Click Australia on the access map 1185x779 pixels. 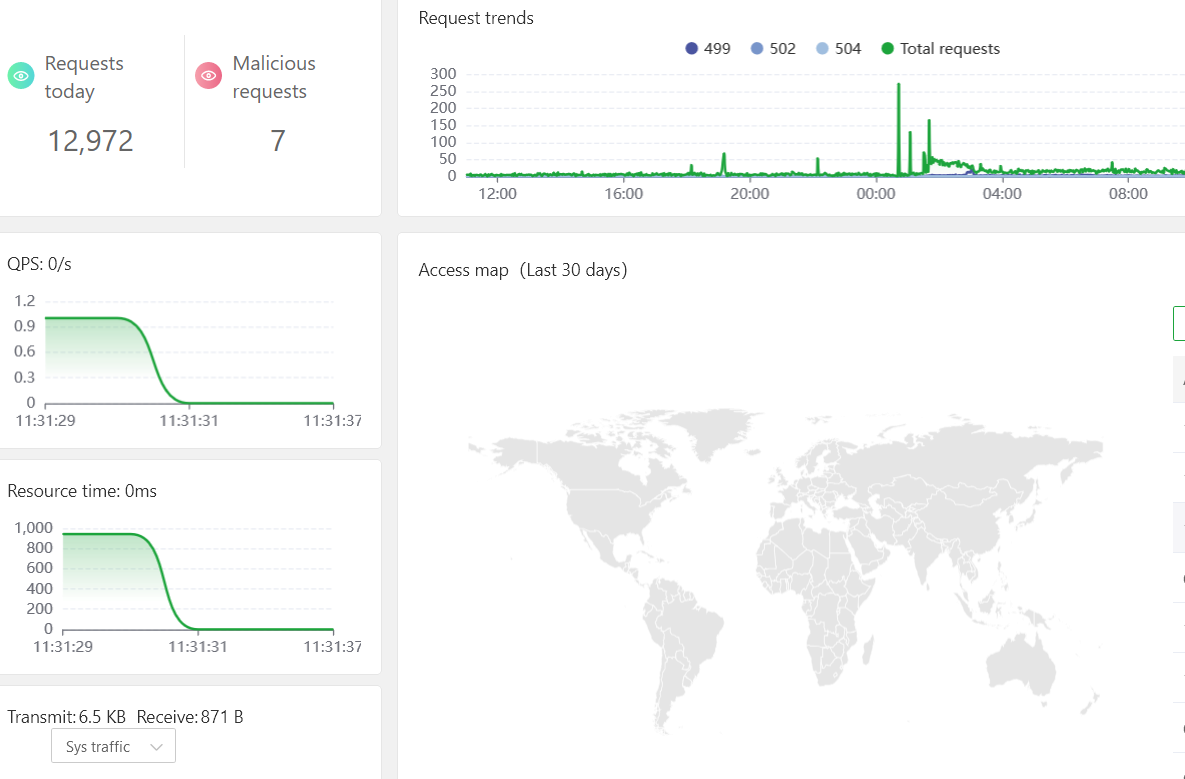tap(1022, 660)
